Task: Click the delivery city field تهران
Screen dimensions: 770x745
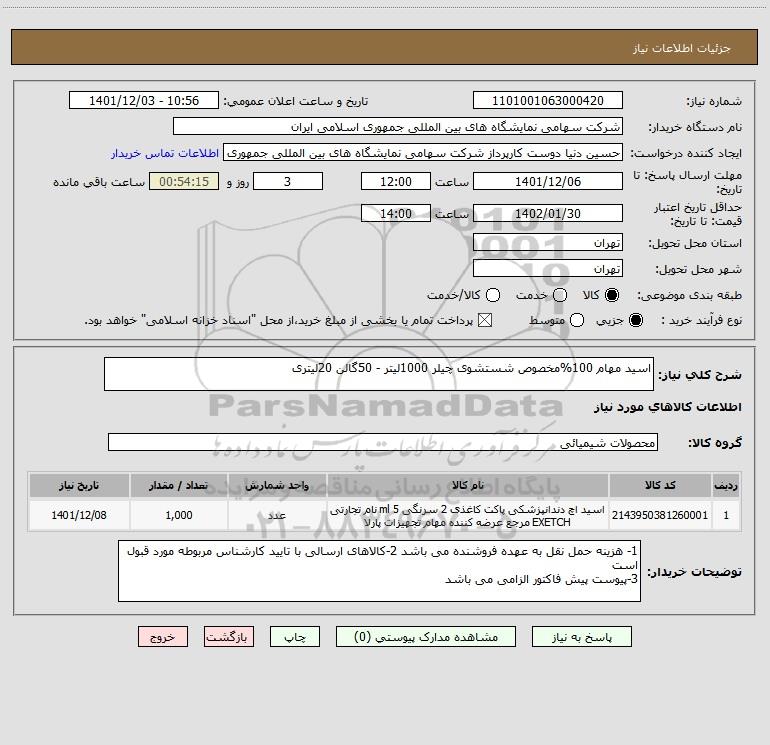Action: point(548,269)
